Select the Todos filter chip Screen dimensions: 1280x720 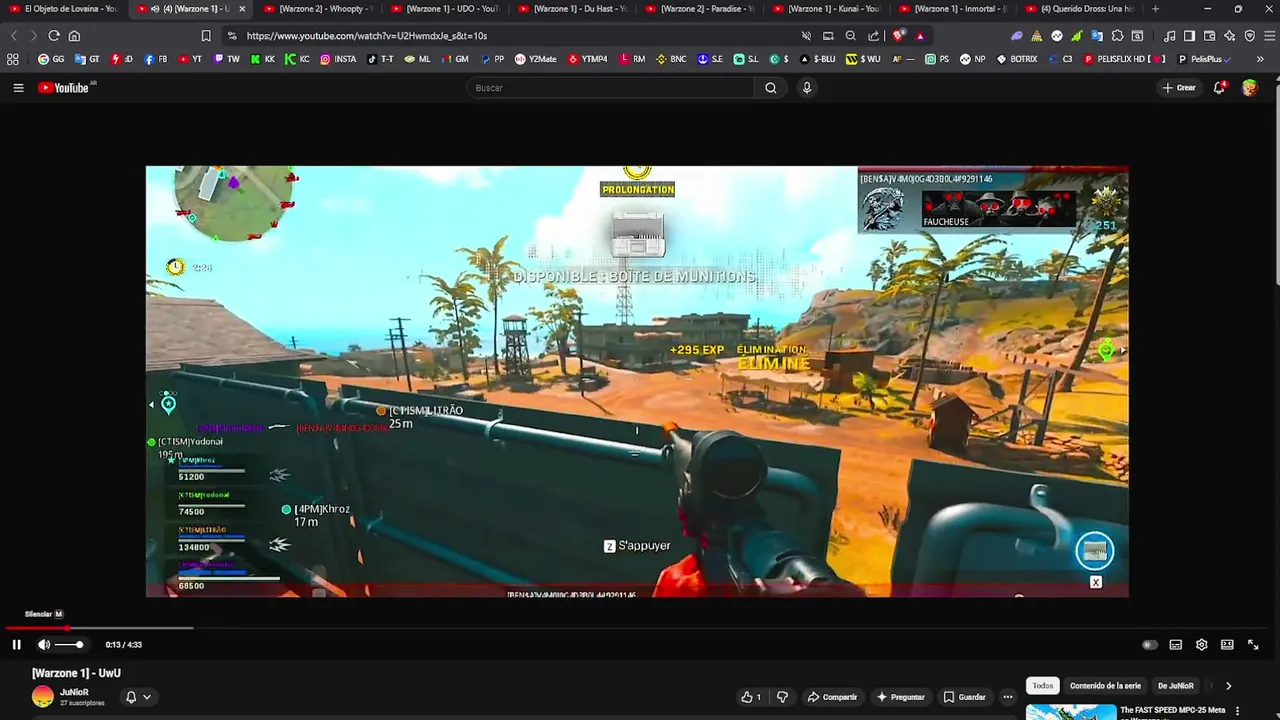coord(1043,686)
